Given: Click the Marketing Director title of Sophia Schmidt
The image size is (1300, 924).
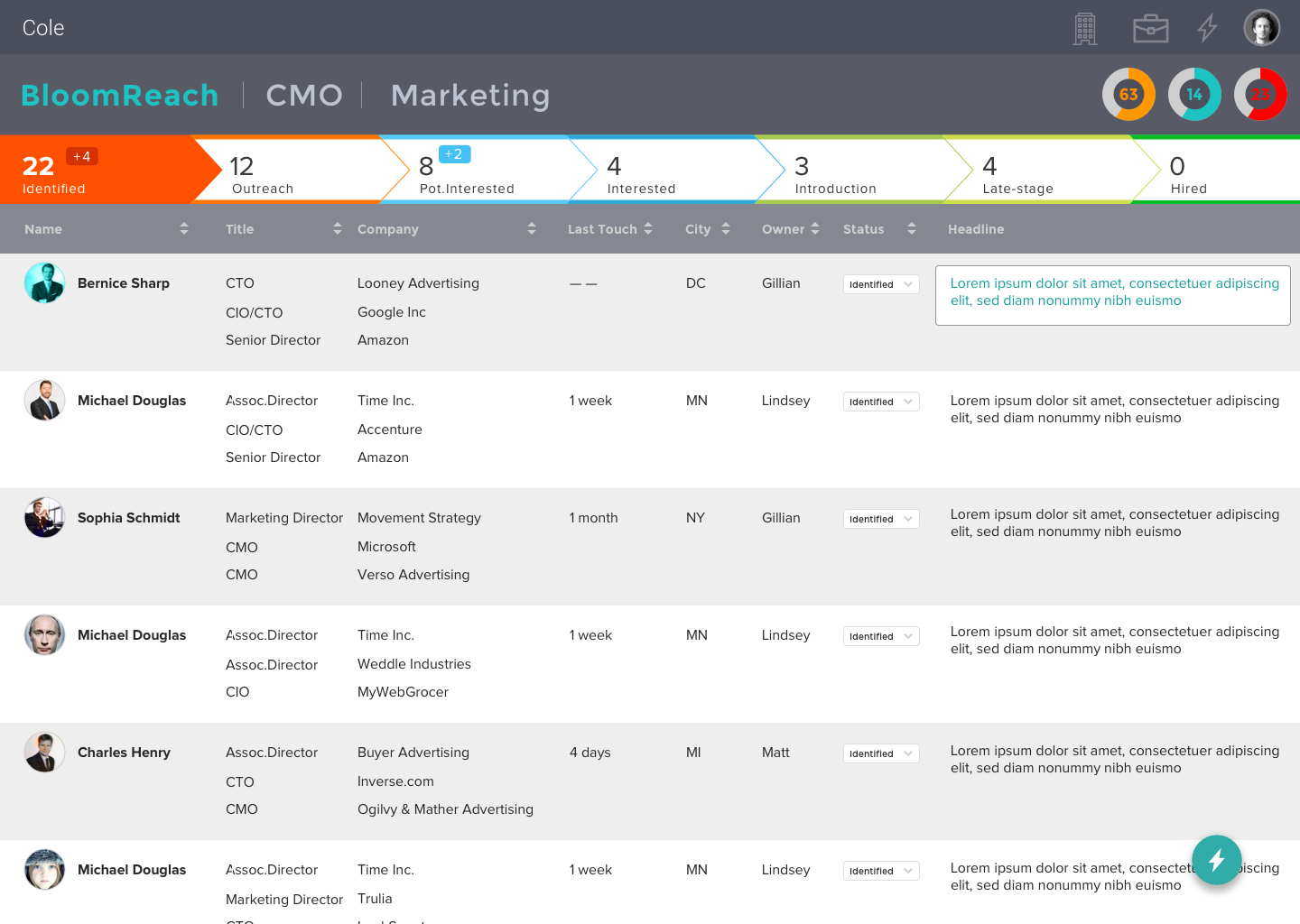Looking at the screenshot, I should [284, 518].
